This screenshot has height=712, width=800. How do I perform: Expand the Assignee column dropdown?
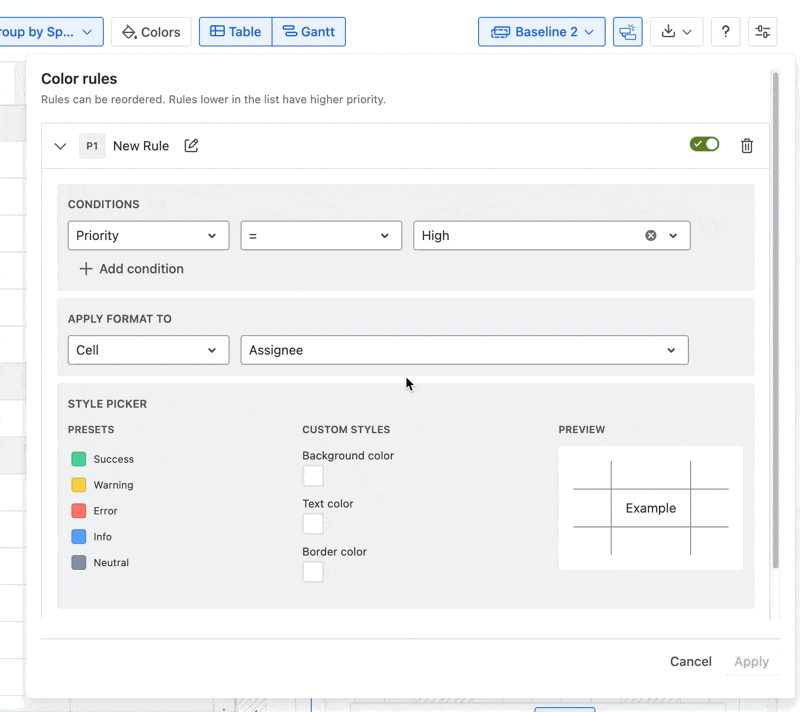pos(464,350)
